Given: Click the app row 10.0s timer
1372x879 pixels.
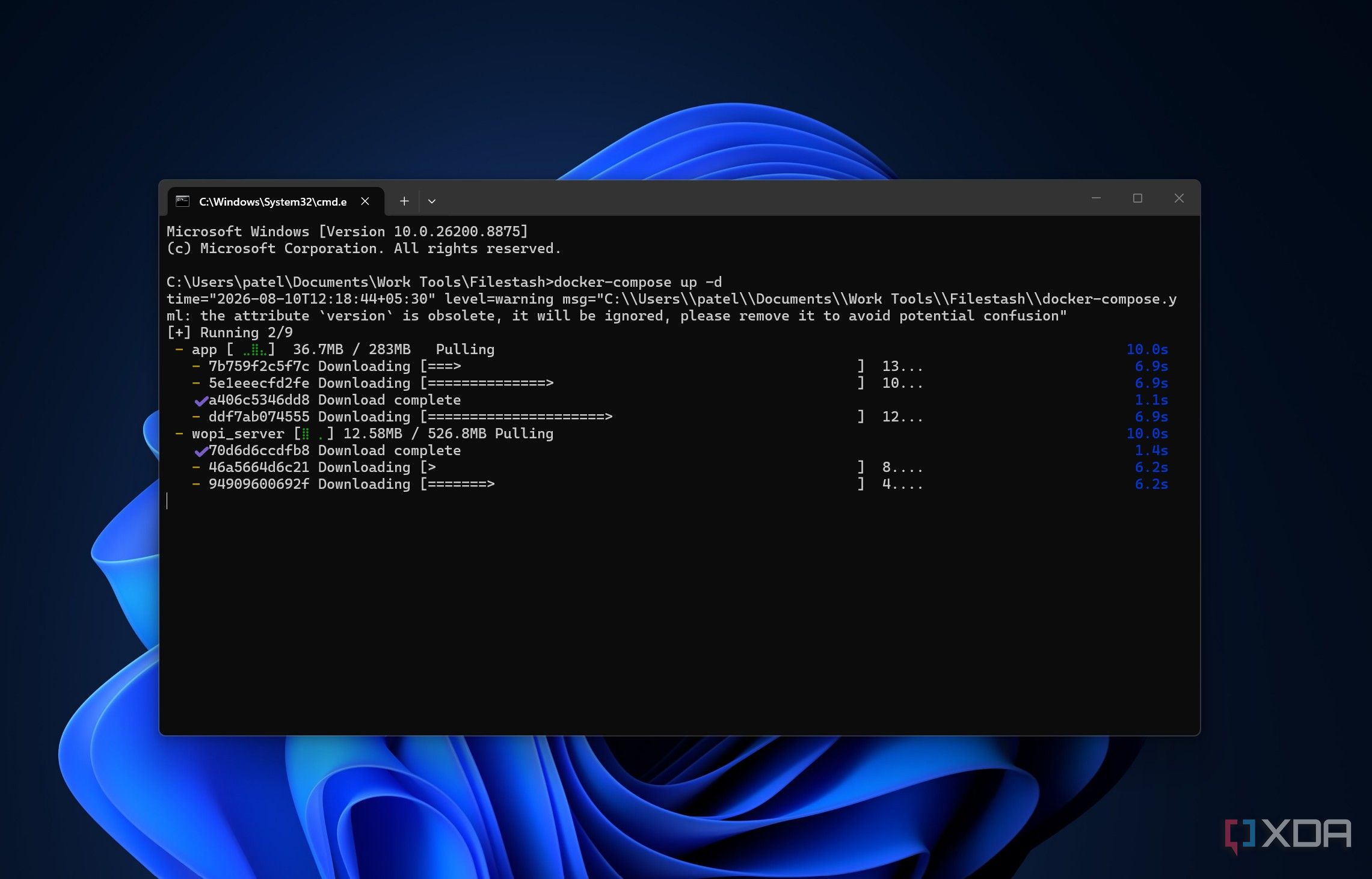Looking at the screenshot, I should click(x=1147, y=349).
